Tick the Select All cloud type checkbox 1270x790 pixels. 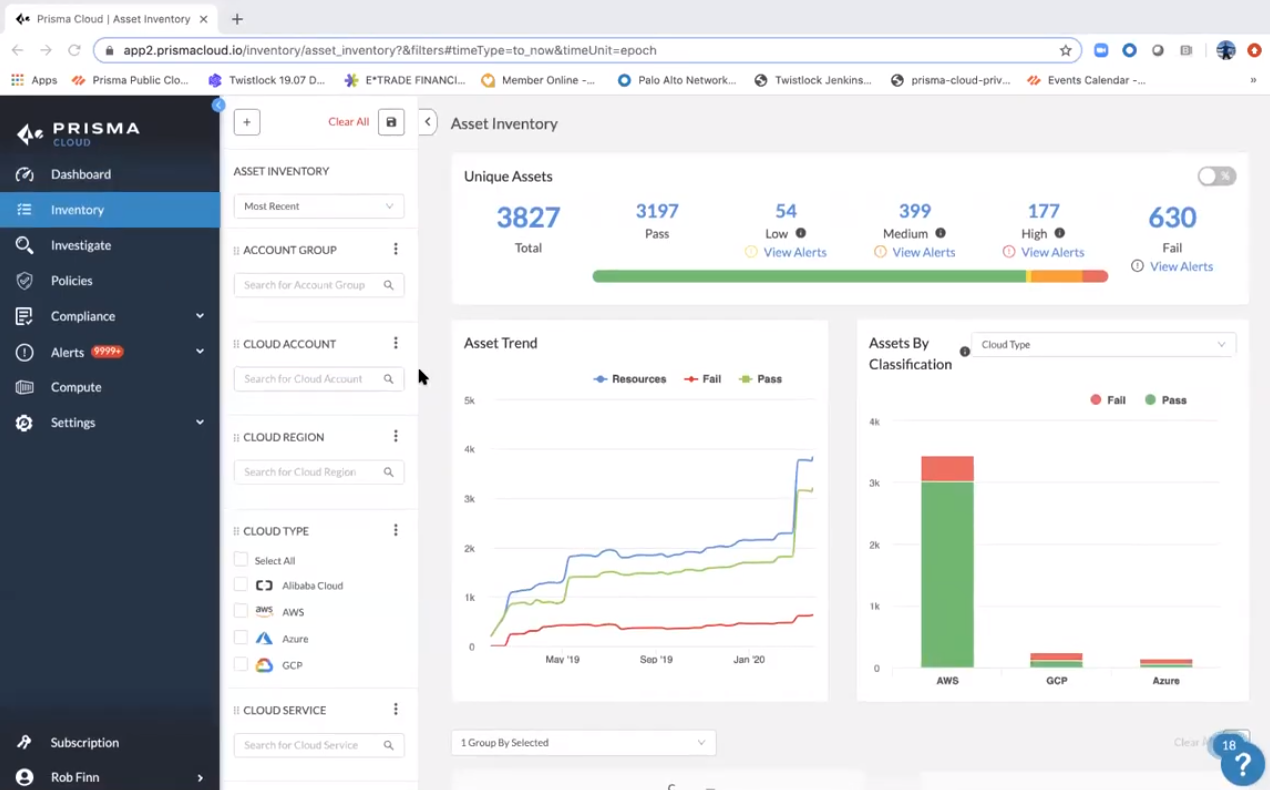(x=241, y=560)
